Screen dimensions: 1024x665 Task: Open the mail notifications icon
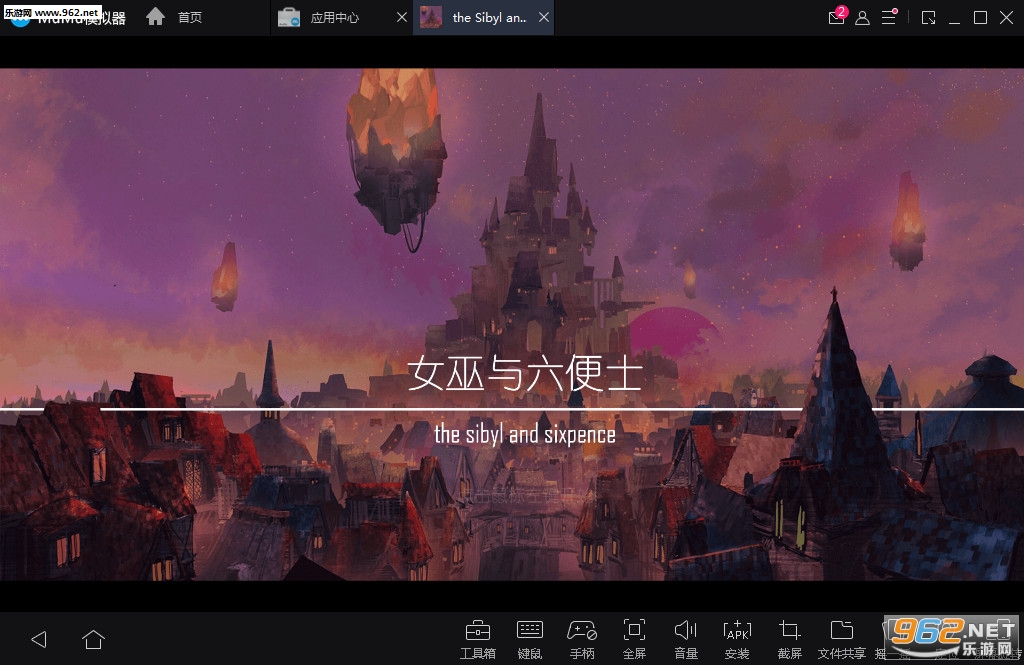click(837, 16)
